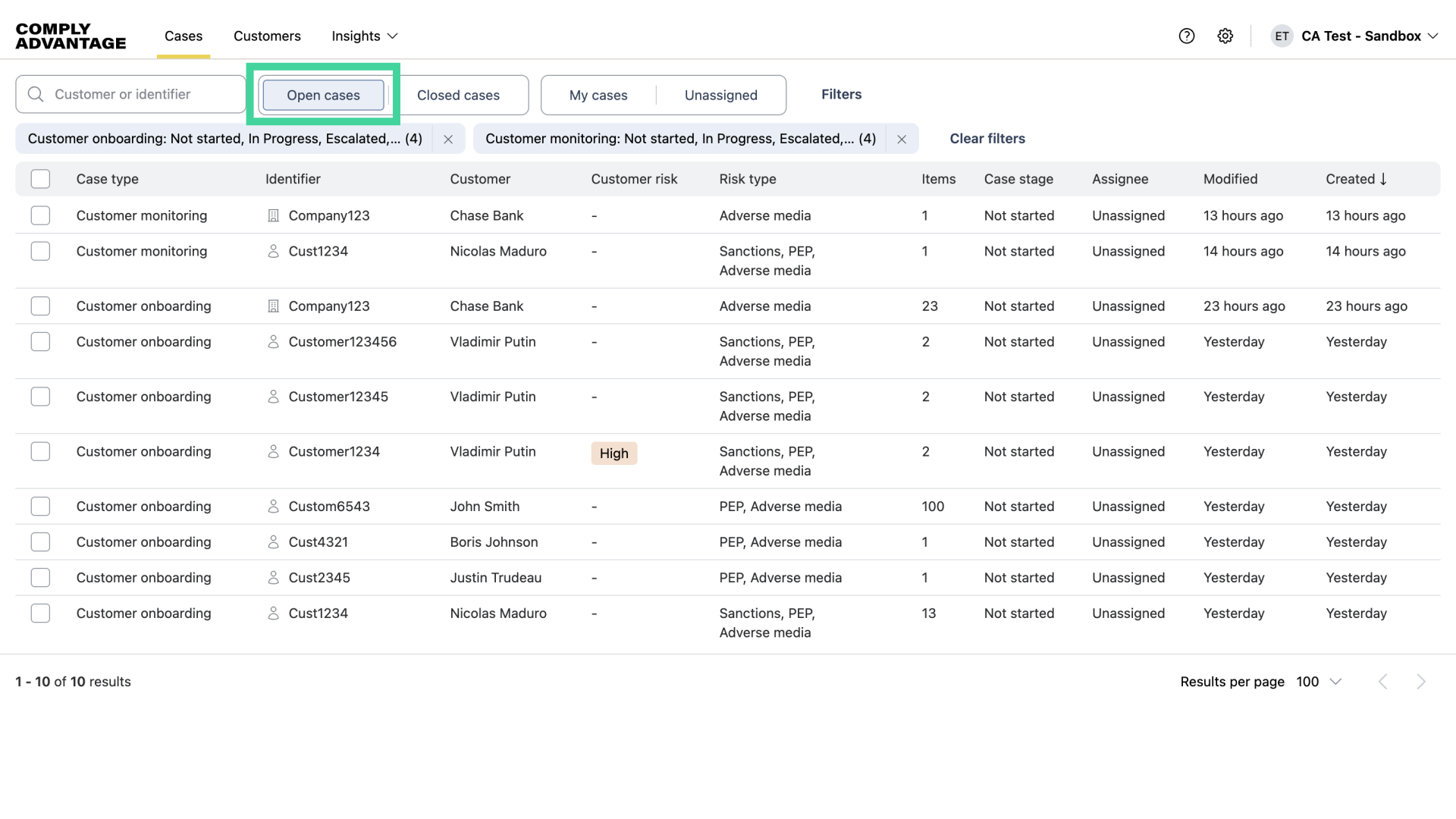Open Results per page 100 dropdown
1456x819 pixels.
click(1319, 682)
